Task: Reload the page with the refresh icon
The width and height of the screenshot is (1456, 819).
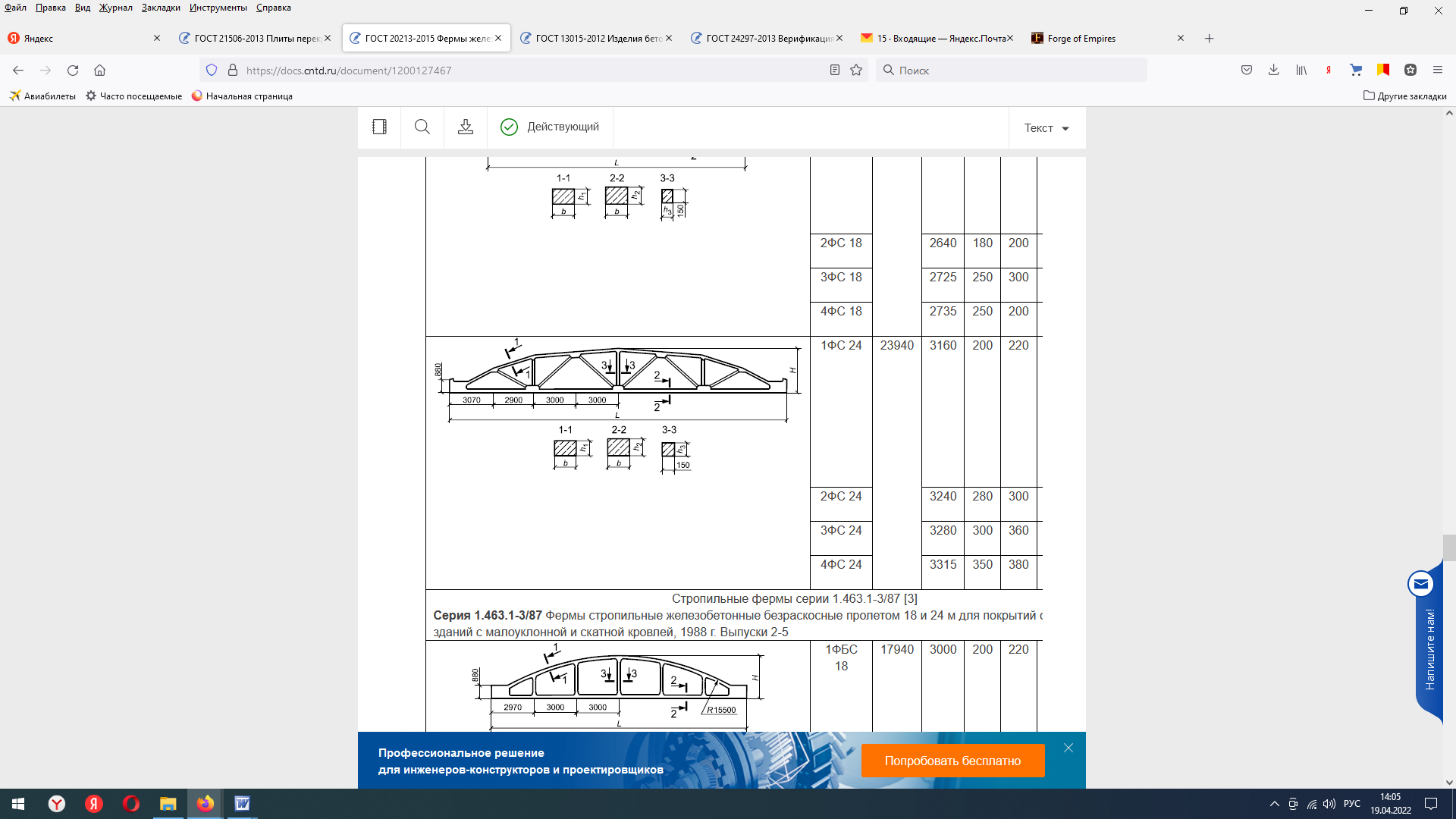Action: click(73, 71)
